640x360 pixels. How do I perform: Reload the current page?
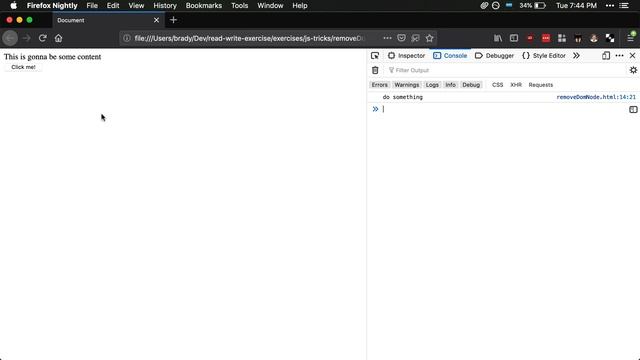(x=42, y=38)
